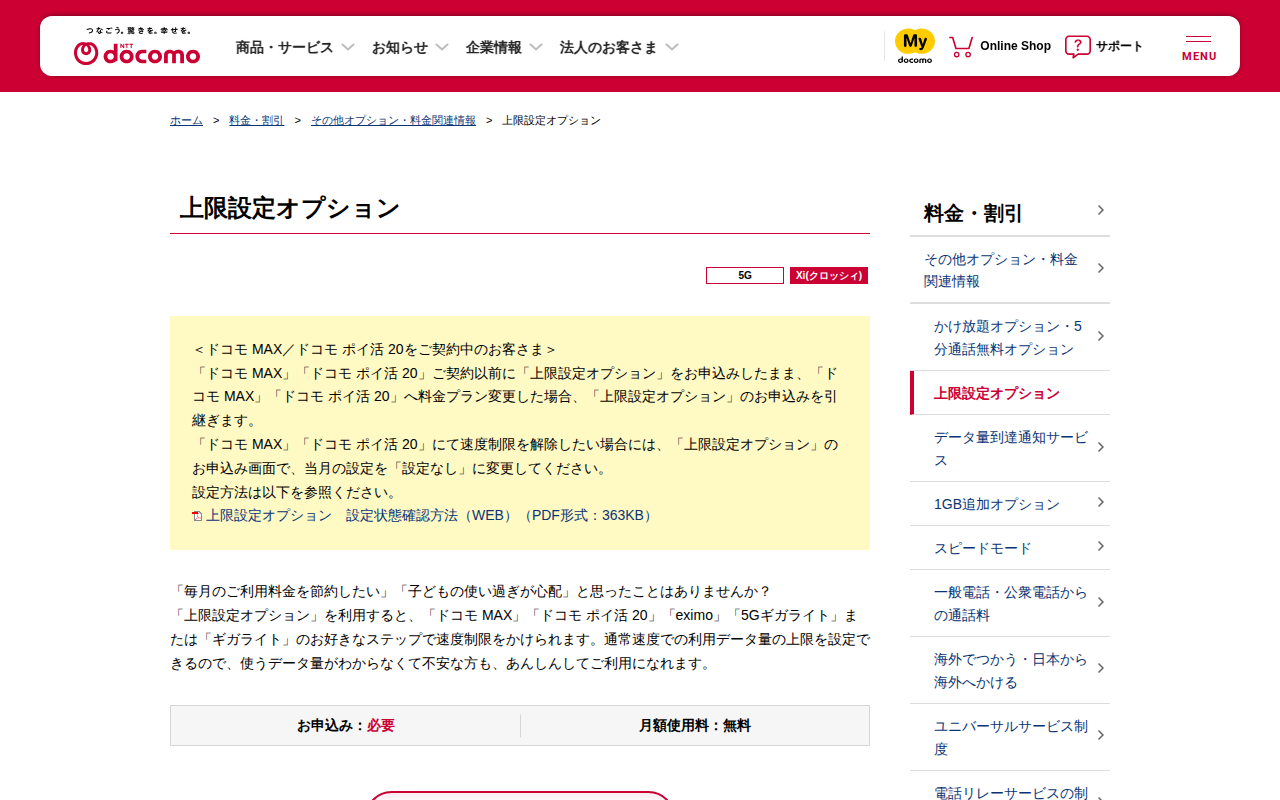This screenshot has width=1280, height=800.
Task: Click the docomo logo
Action: [137, 46]
